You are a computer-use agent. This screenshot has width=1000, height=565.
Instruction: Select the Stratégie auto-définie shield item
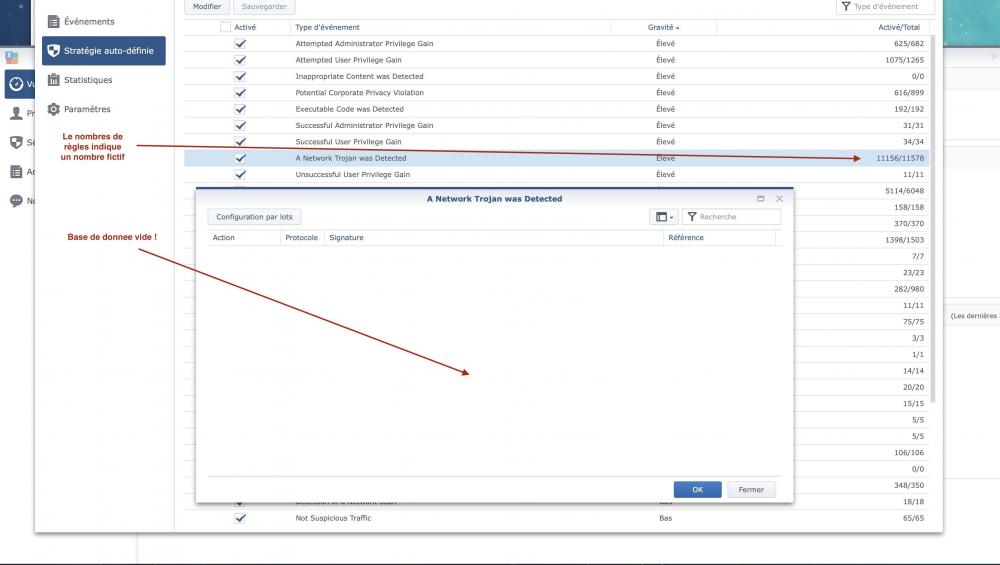point(103,50)
